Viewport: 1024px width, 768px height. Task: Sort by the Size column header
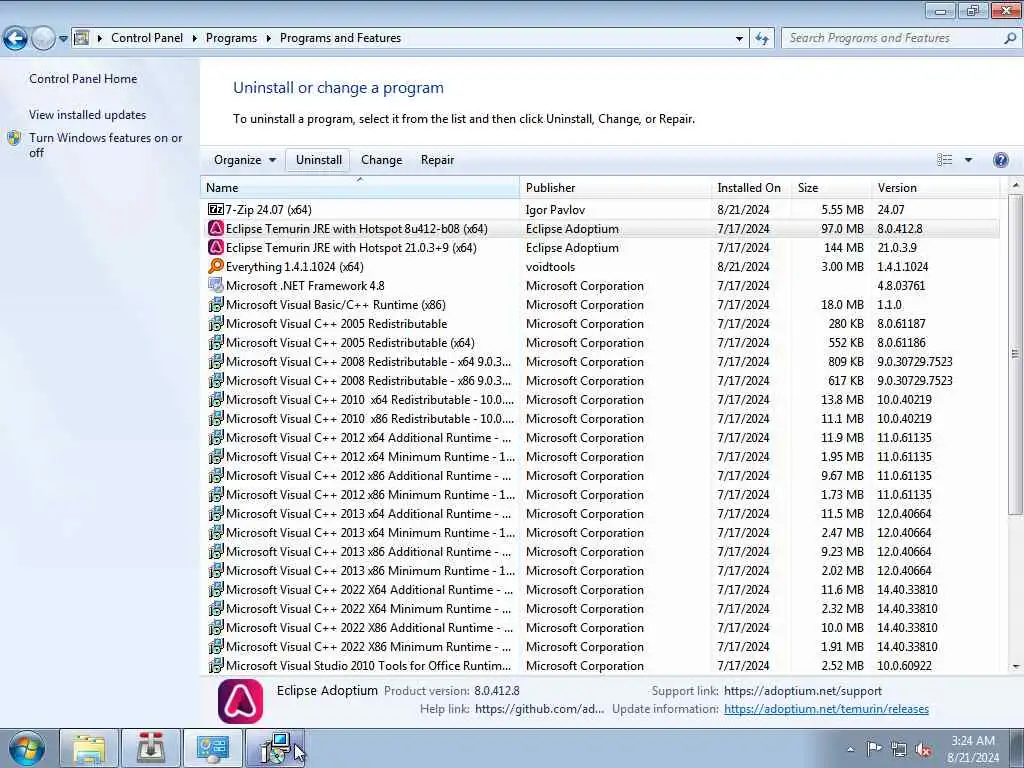[831, 187]
